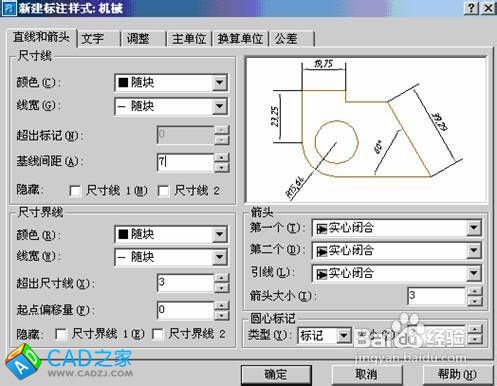Increase the 基线间距 value with up arrow
The height and width of the screenshot is (386, 497).
[x=222, y=157]
